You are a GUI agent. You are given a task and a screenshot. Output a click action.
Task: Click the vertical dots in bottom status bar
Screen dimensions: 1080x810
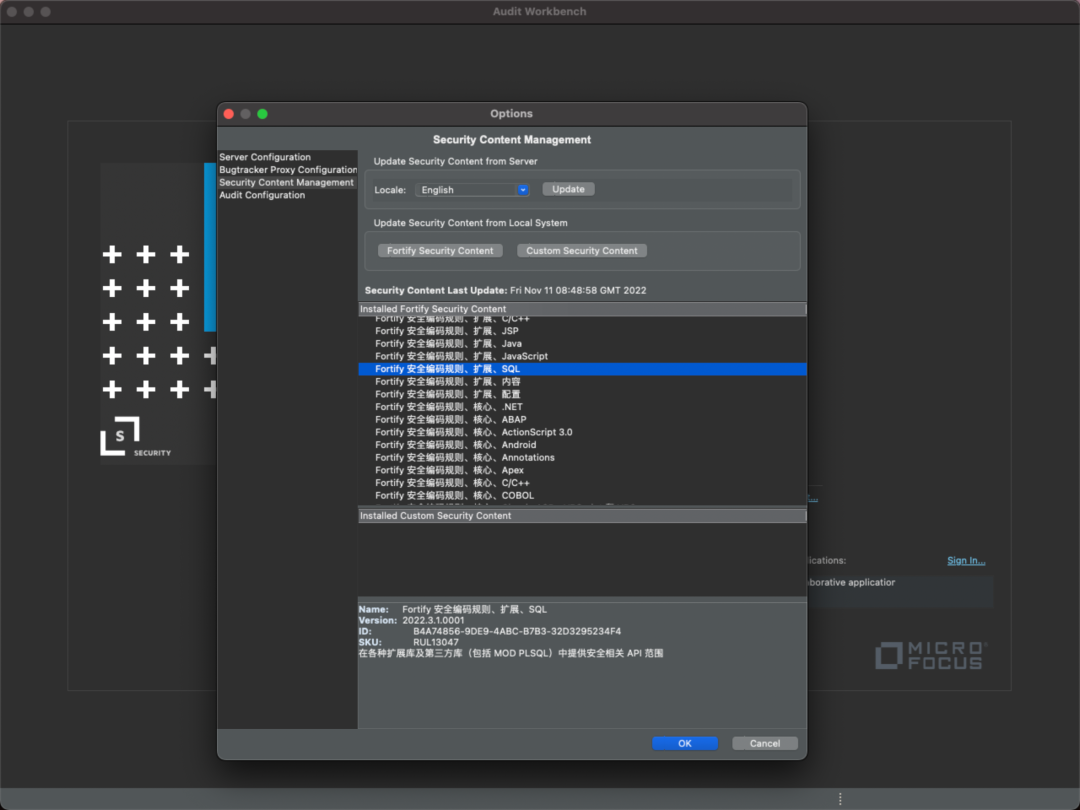coord(840,799)
